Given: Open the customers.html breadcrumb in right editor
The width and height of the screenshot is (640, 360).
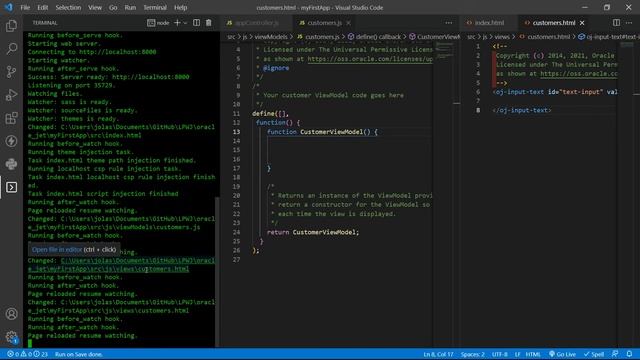Looking at the screenshot, I should [x=544, y=37].
